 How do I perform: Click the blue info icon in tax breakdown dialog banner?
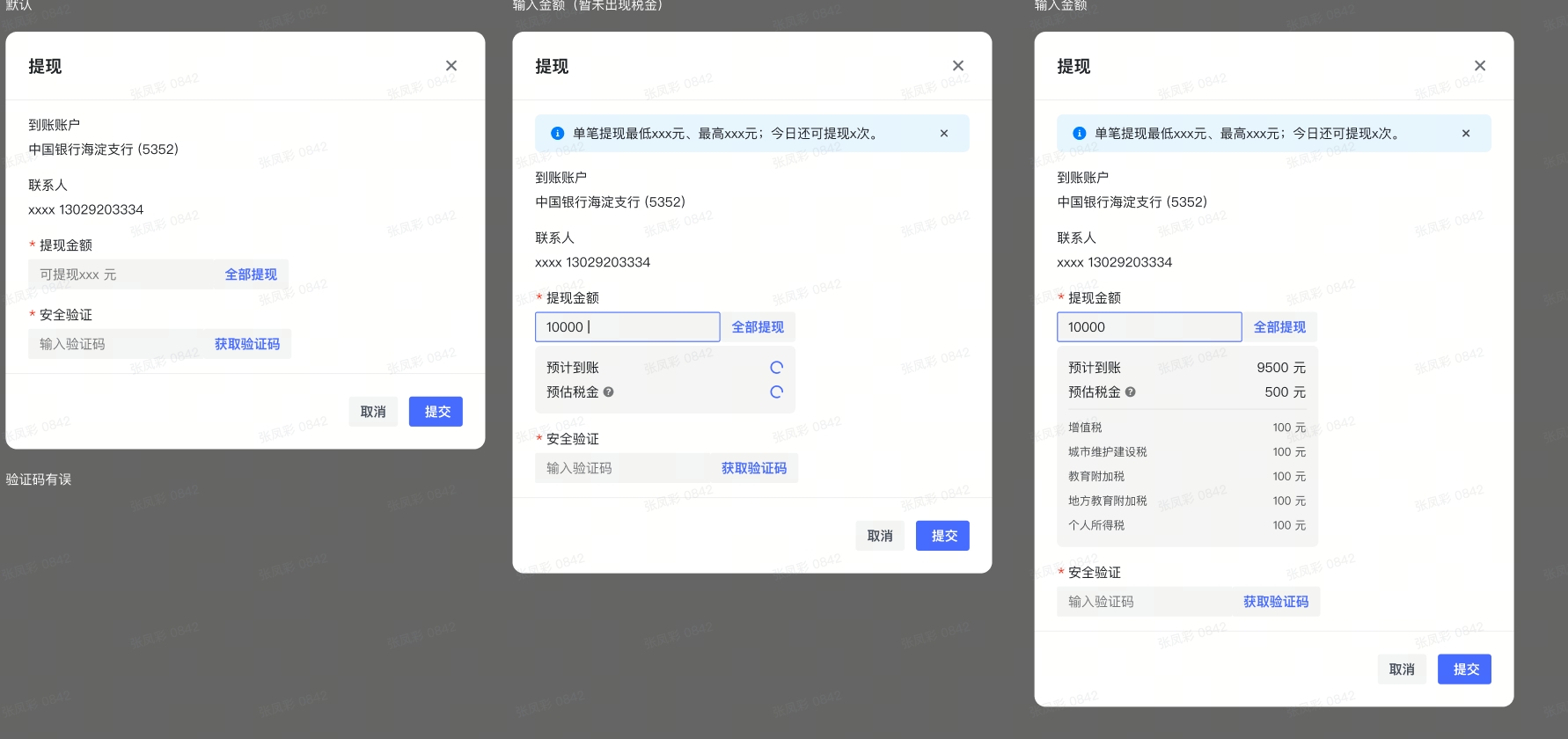(1079, 134)
